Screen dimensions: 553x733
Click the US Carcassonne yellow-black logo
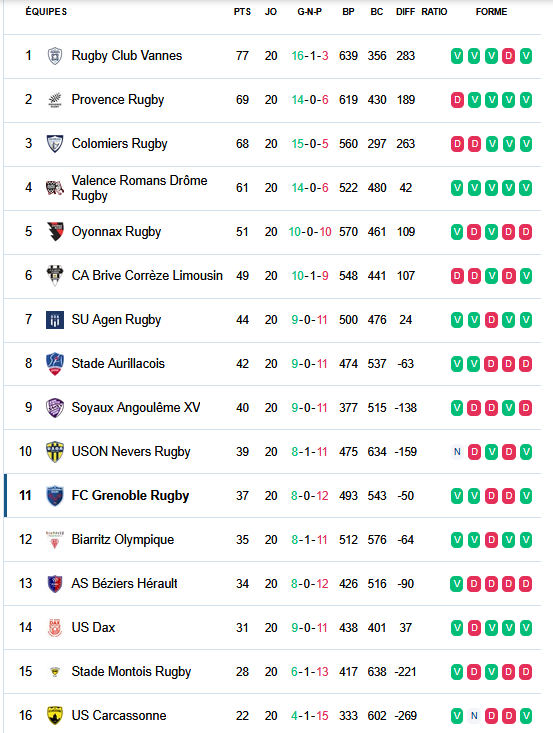click(55, 715)
